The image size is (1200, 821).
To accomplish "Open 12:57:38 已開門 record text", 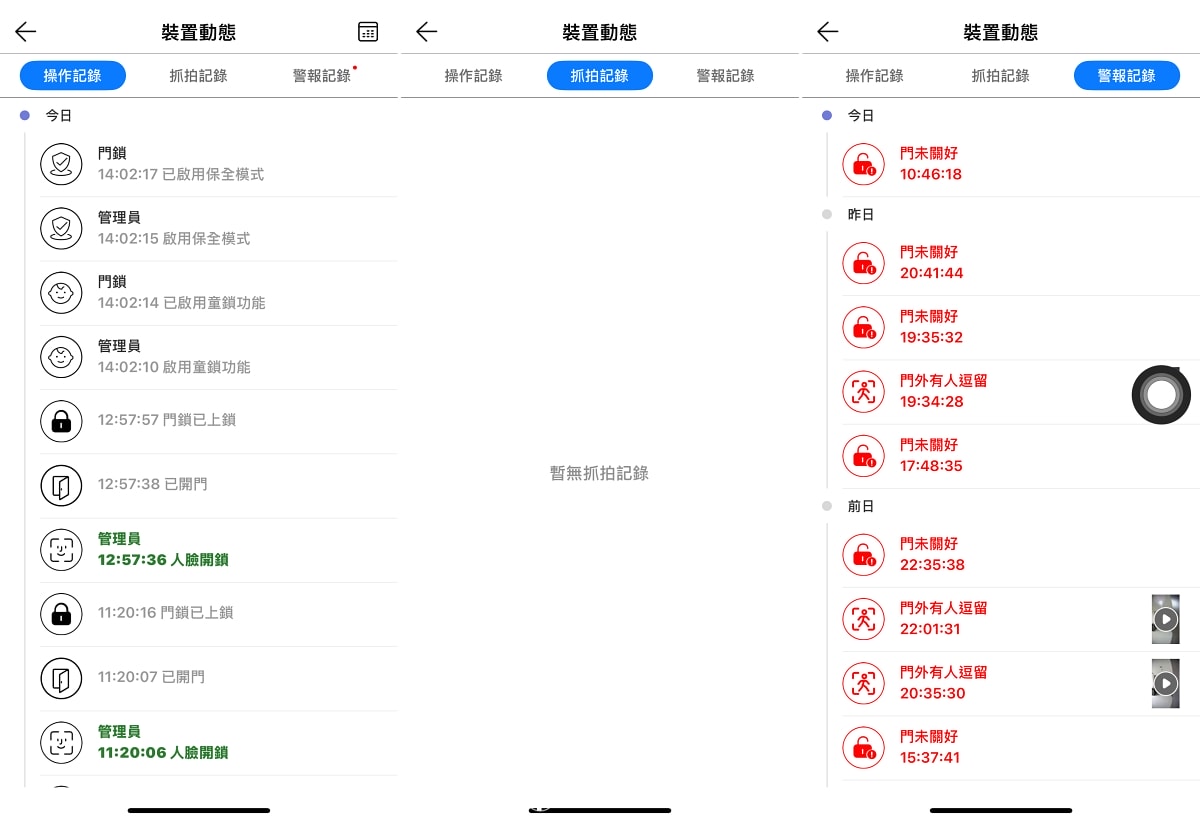I will (x=153, y=484).
